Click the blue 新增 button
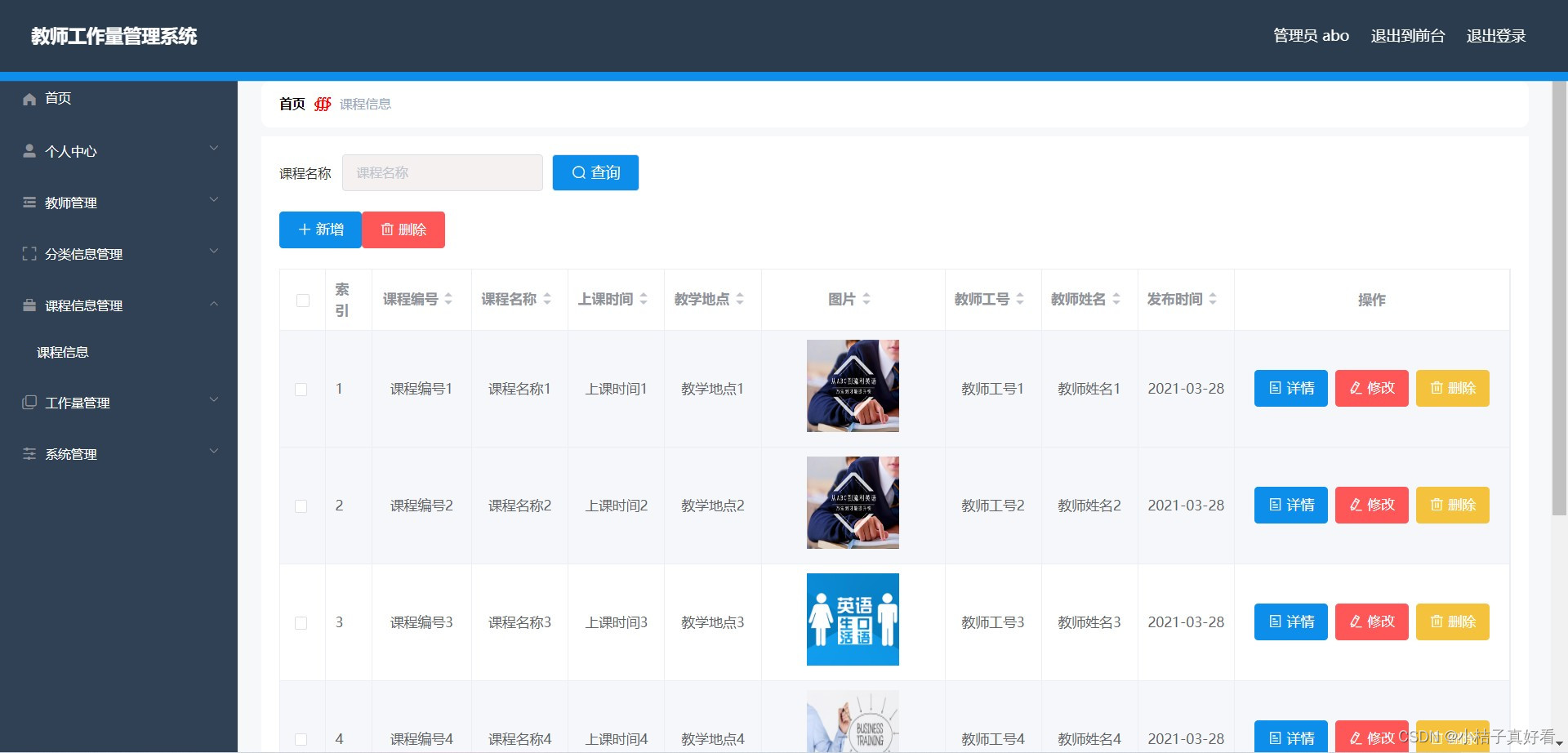This screenshot has width=1568, height=753. pyautogui.click(x=320, y=229)
